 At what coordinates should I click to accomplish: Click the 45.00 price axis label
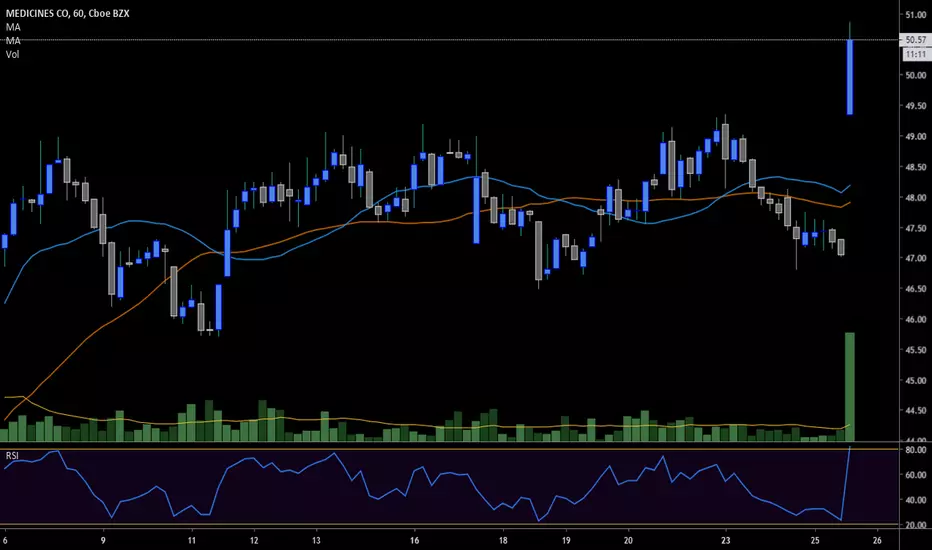tap(915, 381)
